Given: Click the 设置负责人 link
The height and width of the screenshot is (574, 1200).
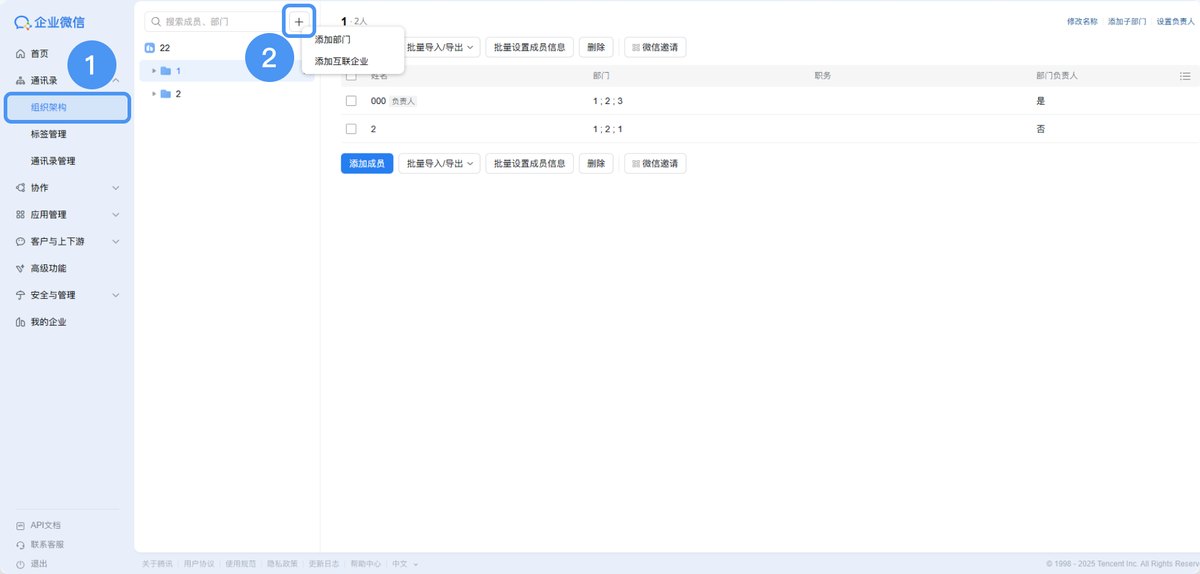Looking at the screenshot, I should coord(1176,21).
